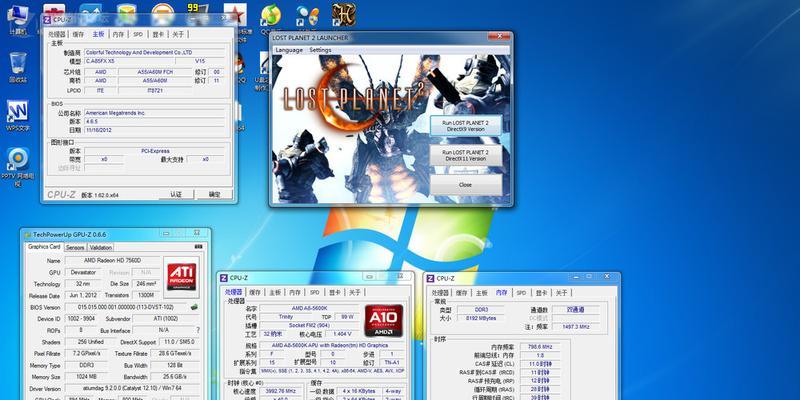Image resolution: width=800 pixels, height=400 pixels.
Task: Switch to Sensors tab in GPU-Z
Action: point(75,247)
